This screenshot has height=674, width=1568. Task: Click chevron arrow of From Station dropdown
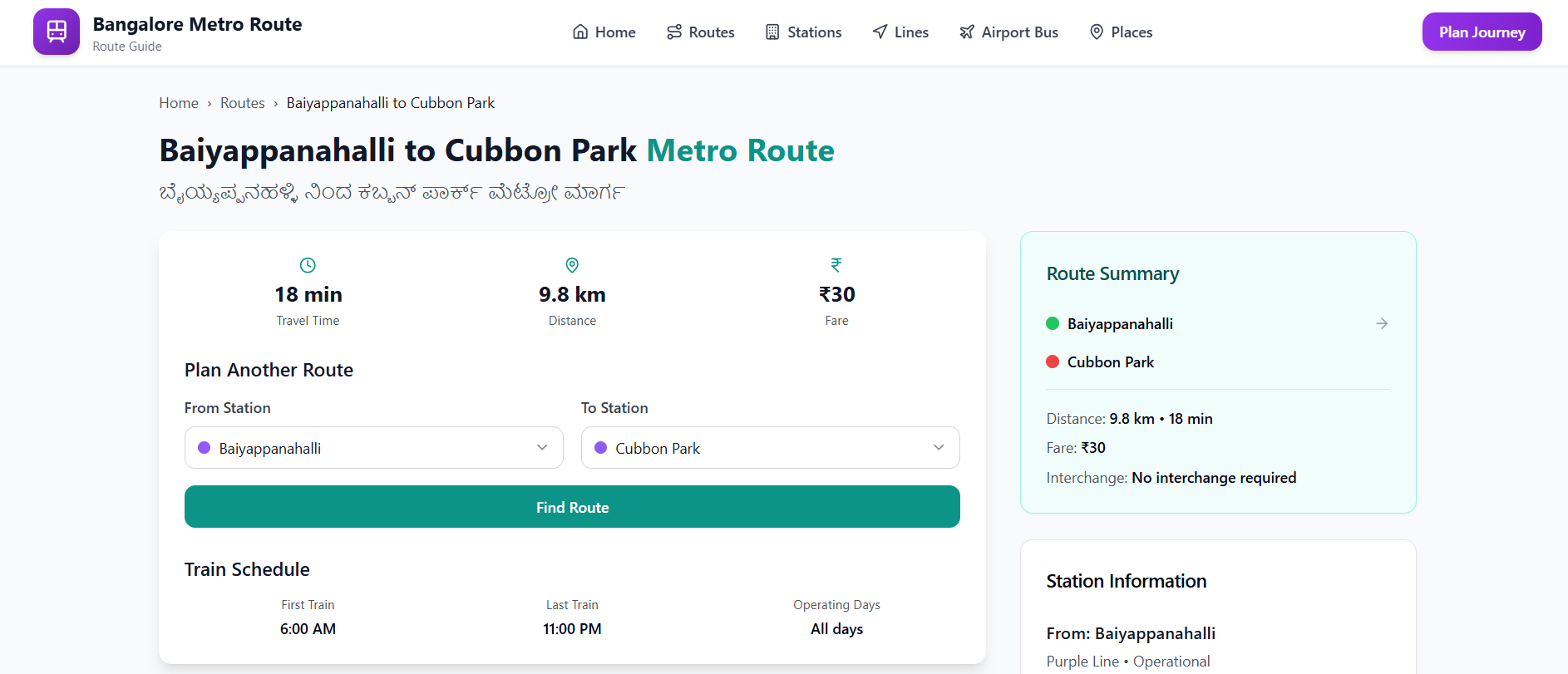[x=542, y=447]
